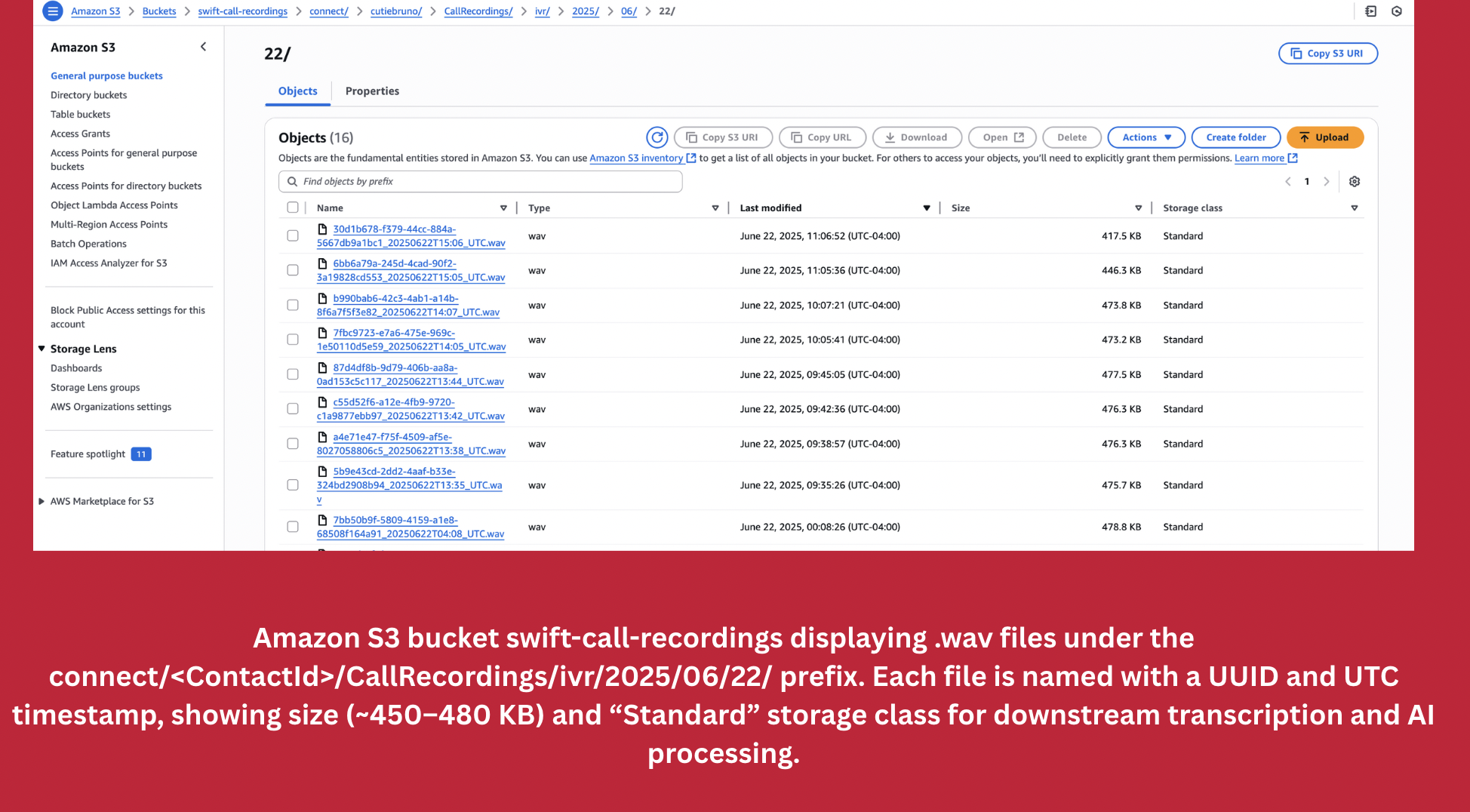Screen dimensions: 1470x812
Task: Click file icon for a4e71e47 recording
Action: (x=323, y=438)
